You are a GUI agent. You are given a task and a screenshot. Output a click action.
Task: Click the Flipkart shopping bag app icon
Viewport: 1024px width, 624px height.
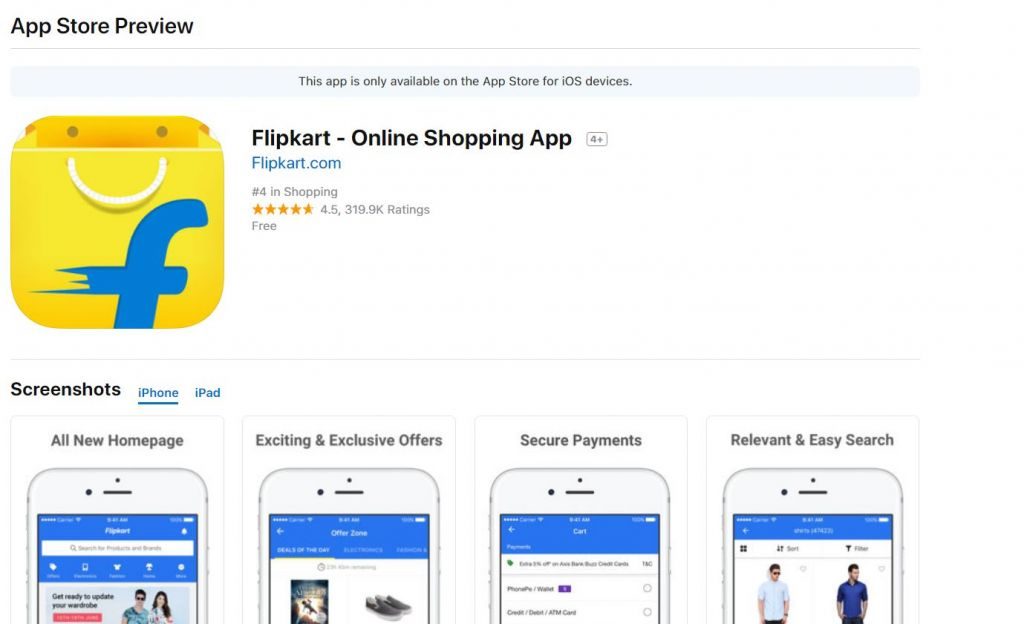(118, 222)
